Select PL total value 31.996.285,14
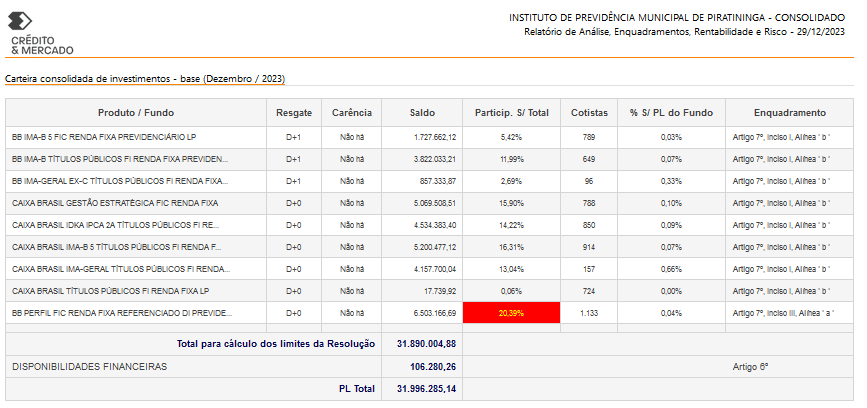This screenshot has width=867, height=408. click(426, 389)
